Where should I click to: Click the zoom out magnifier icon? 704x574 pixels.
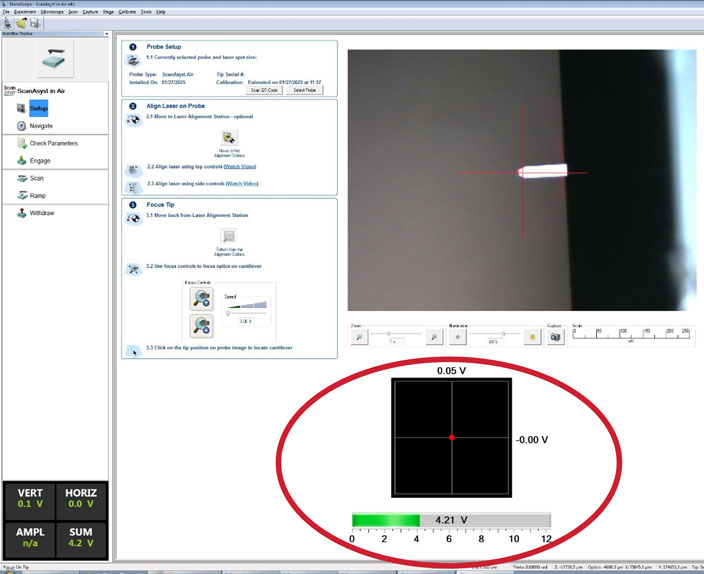(360, 337)
